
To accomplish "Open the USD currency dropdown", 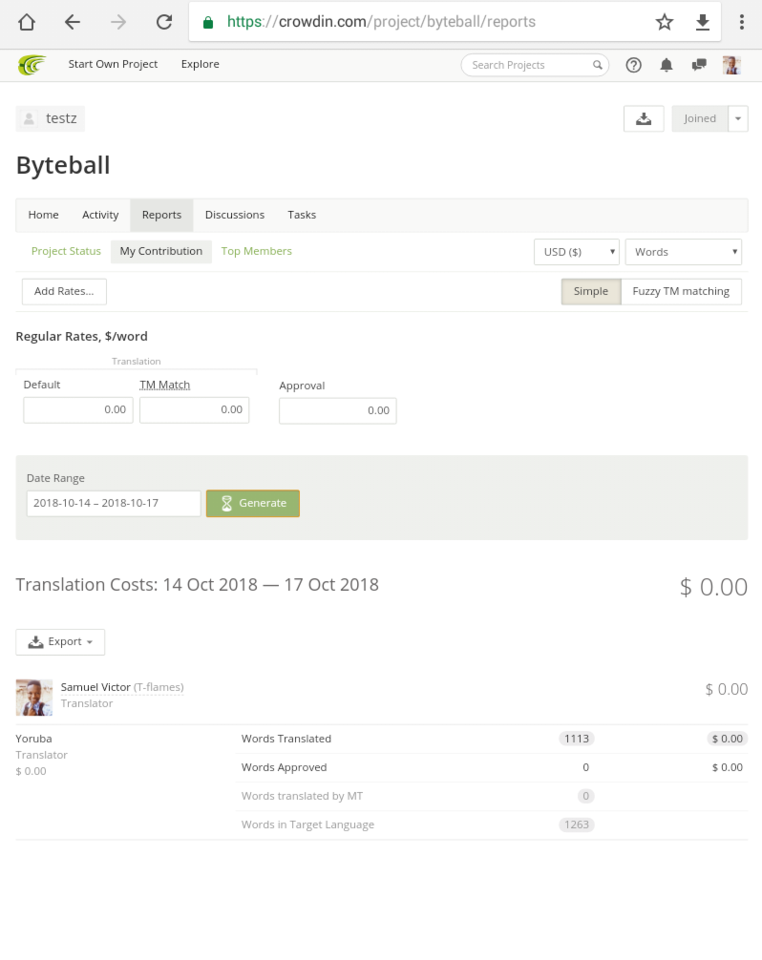I will tap(577, 252).
